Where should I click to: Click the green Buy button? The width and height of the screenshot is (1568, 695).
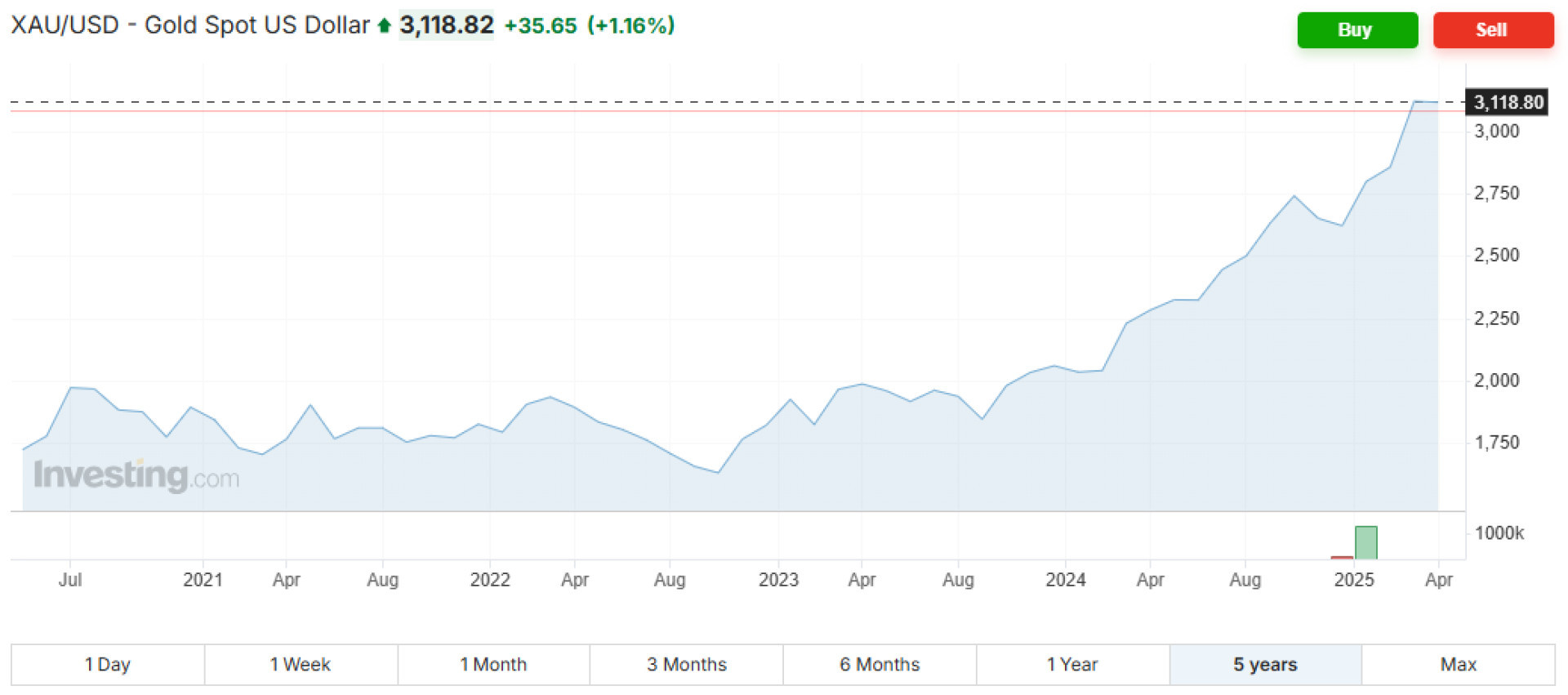pos(1356,30)
